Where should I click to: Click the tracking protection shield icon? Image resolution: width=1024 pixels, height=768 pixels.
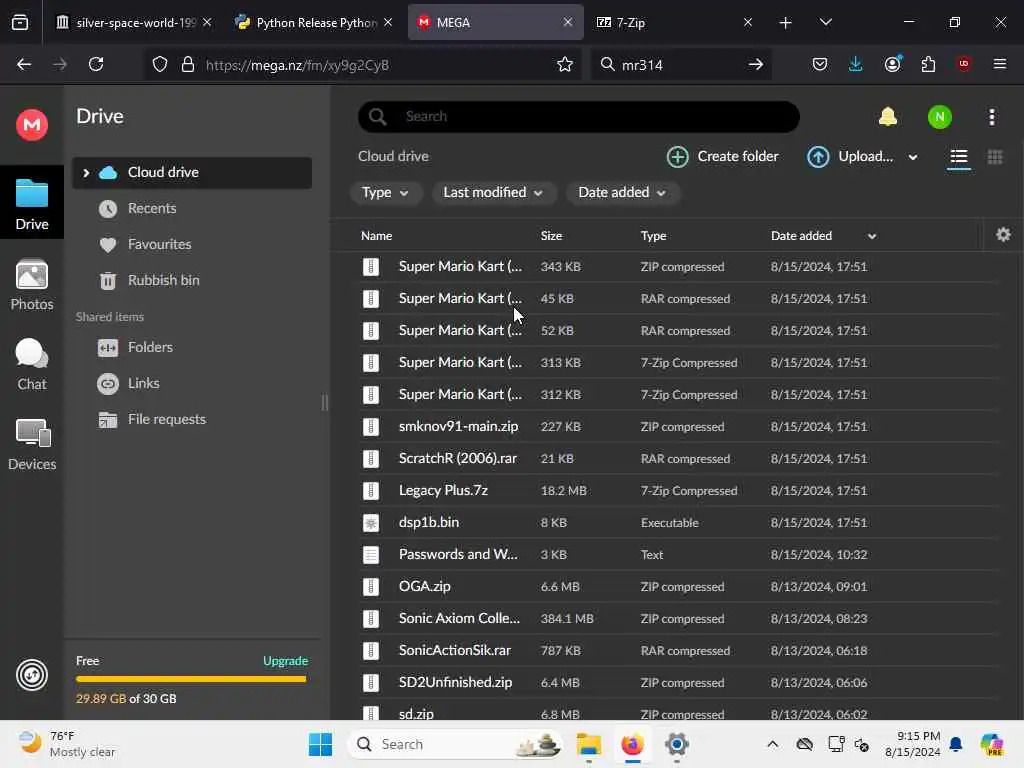pyautogui.click(x=159, y=65)
